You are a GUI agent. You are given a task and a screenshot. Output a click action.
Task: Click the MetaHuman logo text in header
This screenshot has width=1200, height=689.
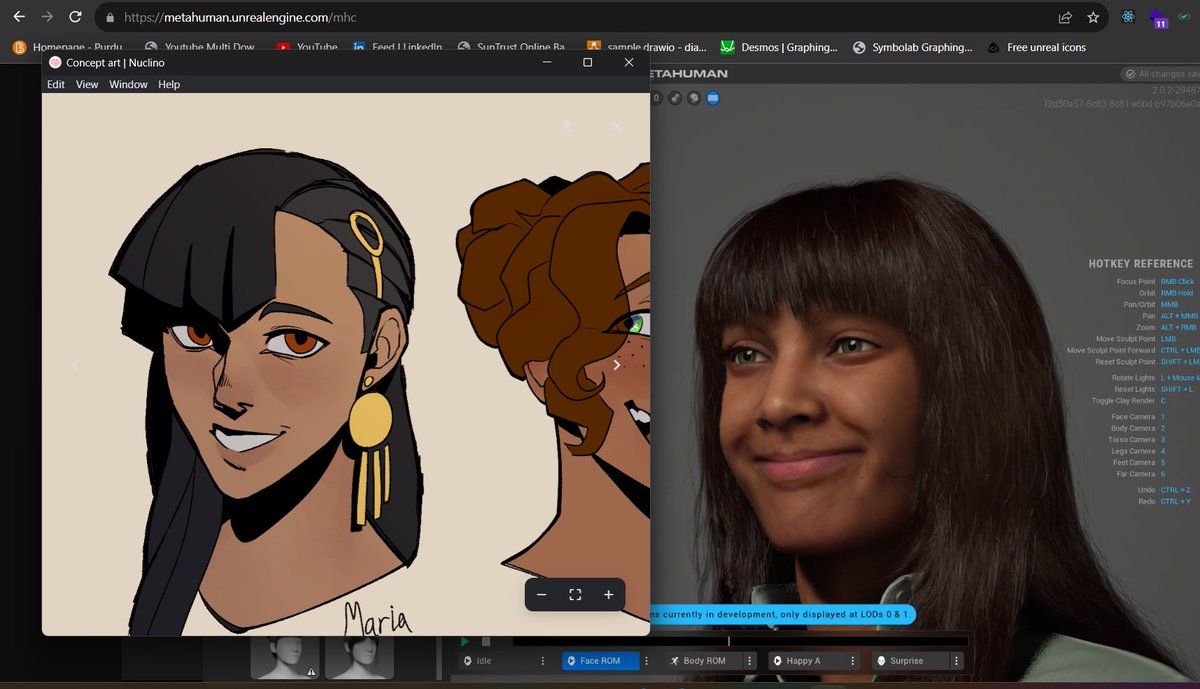click(x=689, y=74)
